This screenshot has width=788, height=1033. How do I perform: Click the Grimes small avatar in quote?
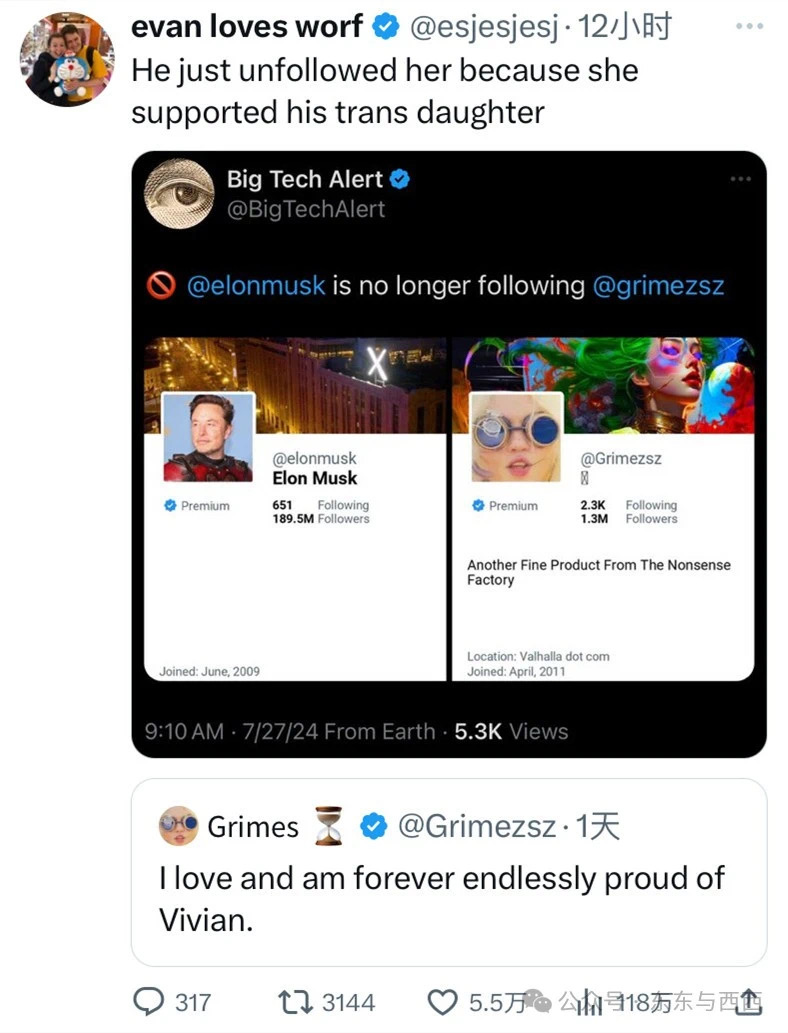point(179,825)
